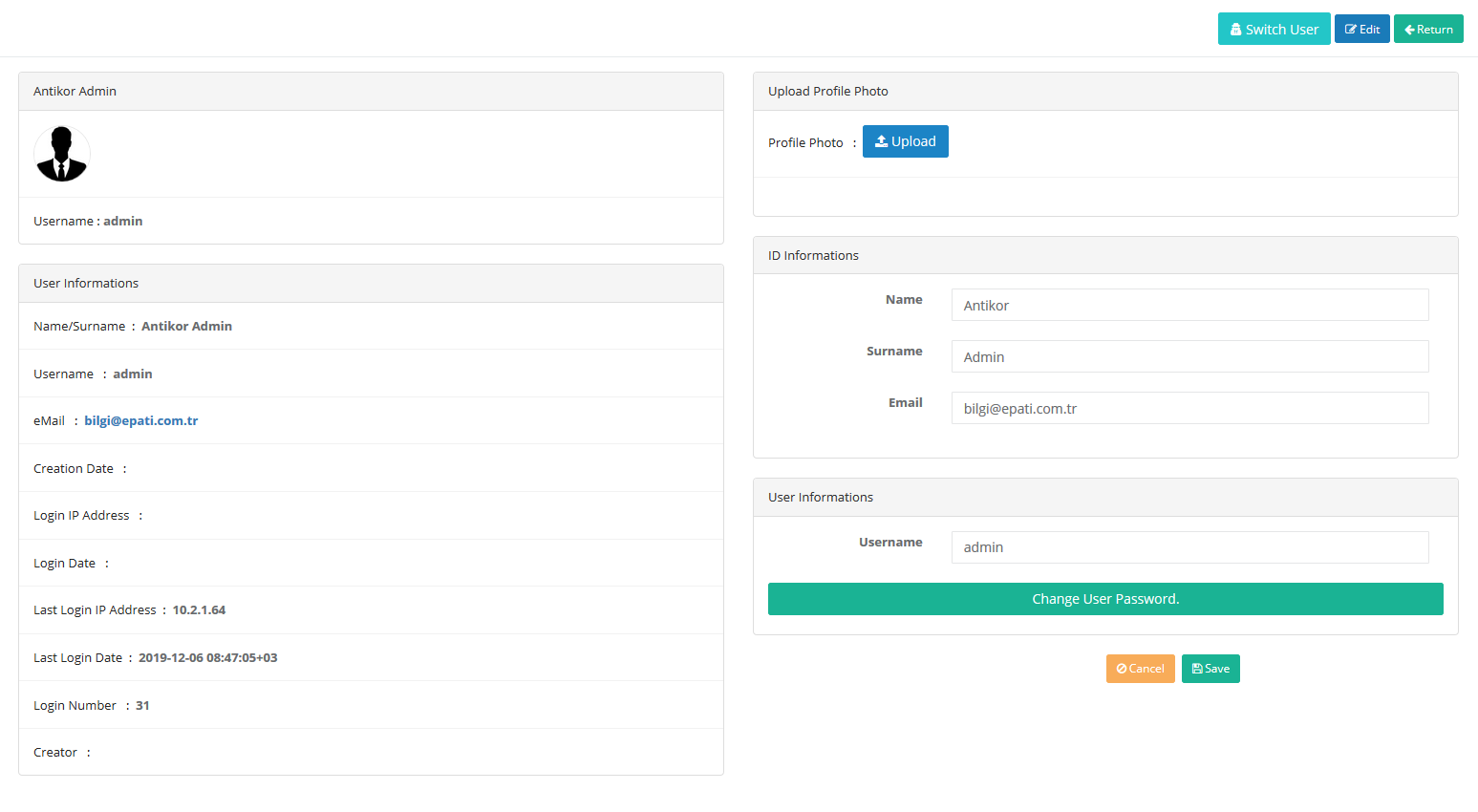
Task: Click the admin profile avatar image
Action: click(62, 154)
